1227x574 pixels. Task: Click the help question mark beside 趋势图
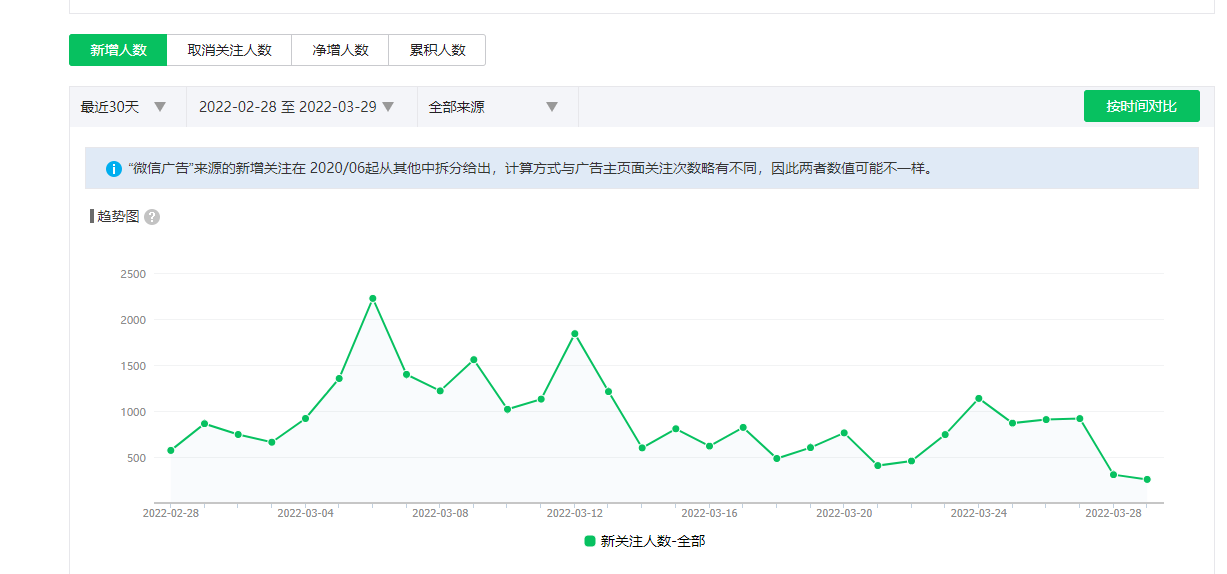click(x=152, y=217)
